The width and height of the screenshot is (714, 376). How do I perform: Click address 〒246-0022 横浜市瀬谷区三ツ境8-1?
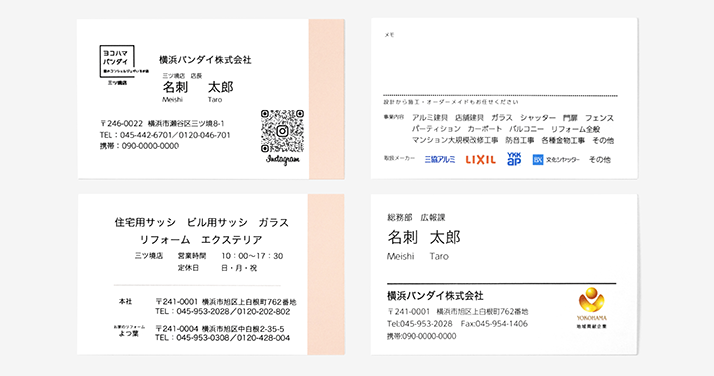pos(162,123)
